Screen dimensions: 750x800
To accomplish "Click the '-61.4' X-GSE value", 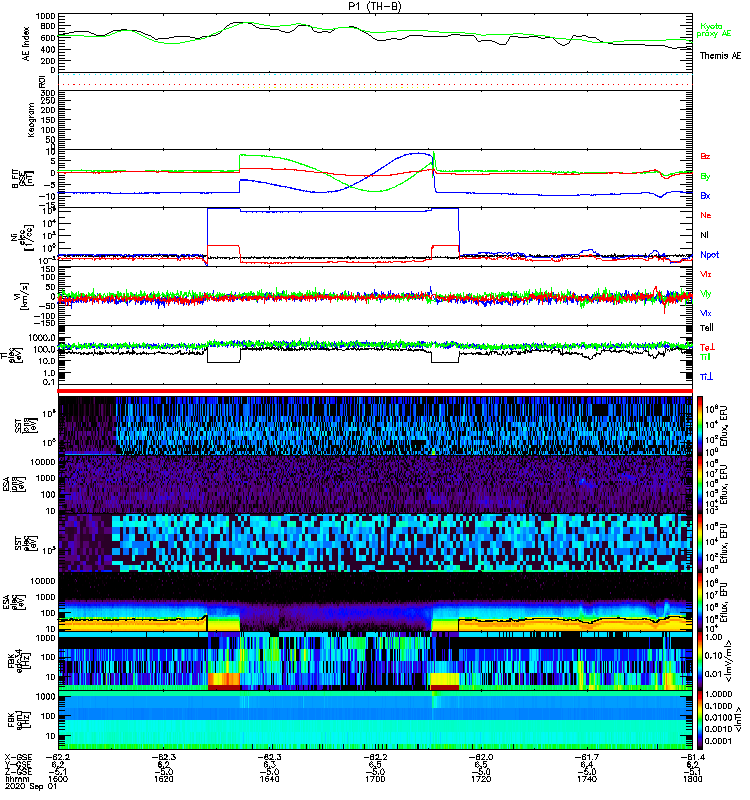I will click(x=692, y=757).
